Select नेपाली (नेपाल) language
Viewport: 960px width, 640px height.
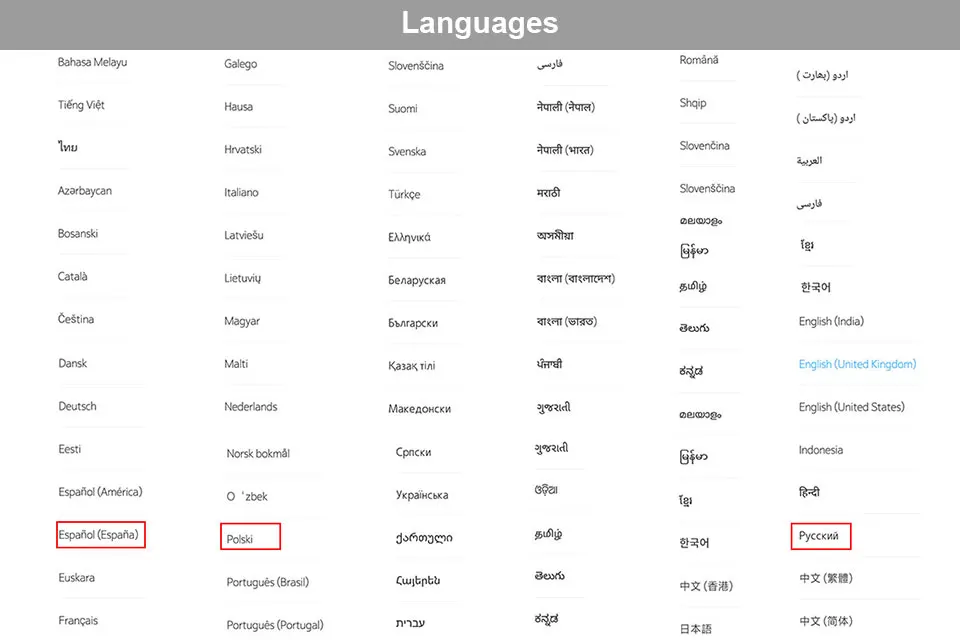coord(566,107)
